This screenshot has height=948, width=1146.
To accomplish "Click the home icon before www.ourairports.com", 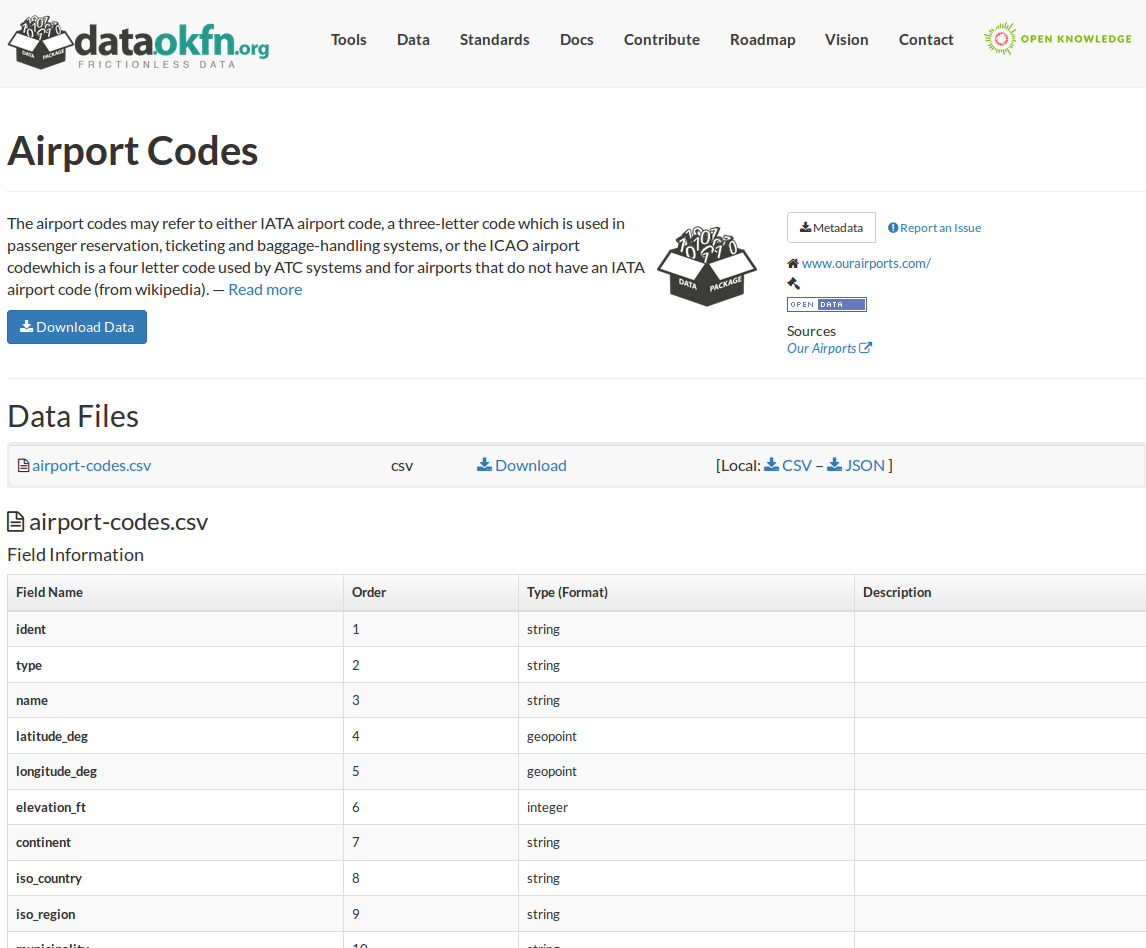I will [x=793, y=263].
